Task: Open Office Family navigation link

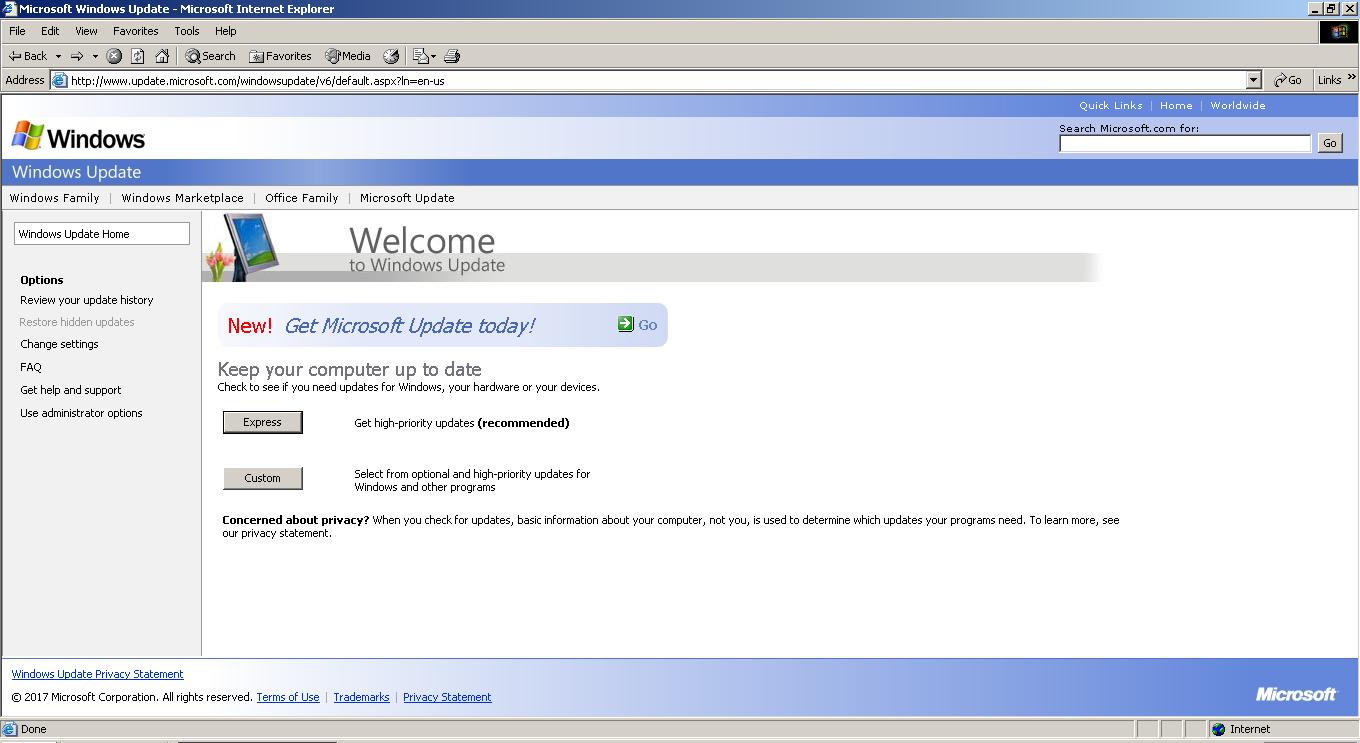Action: coord(301,198)
